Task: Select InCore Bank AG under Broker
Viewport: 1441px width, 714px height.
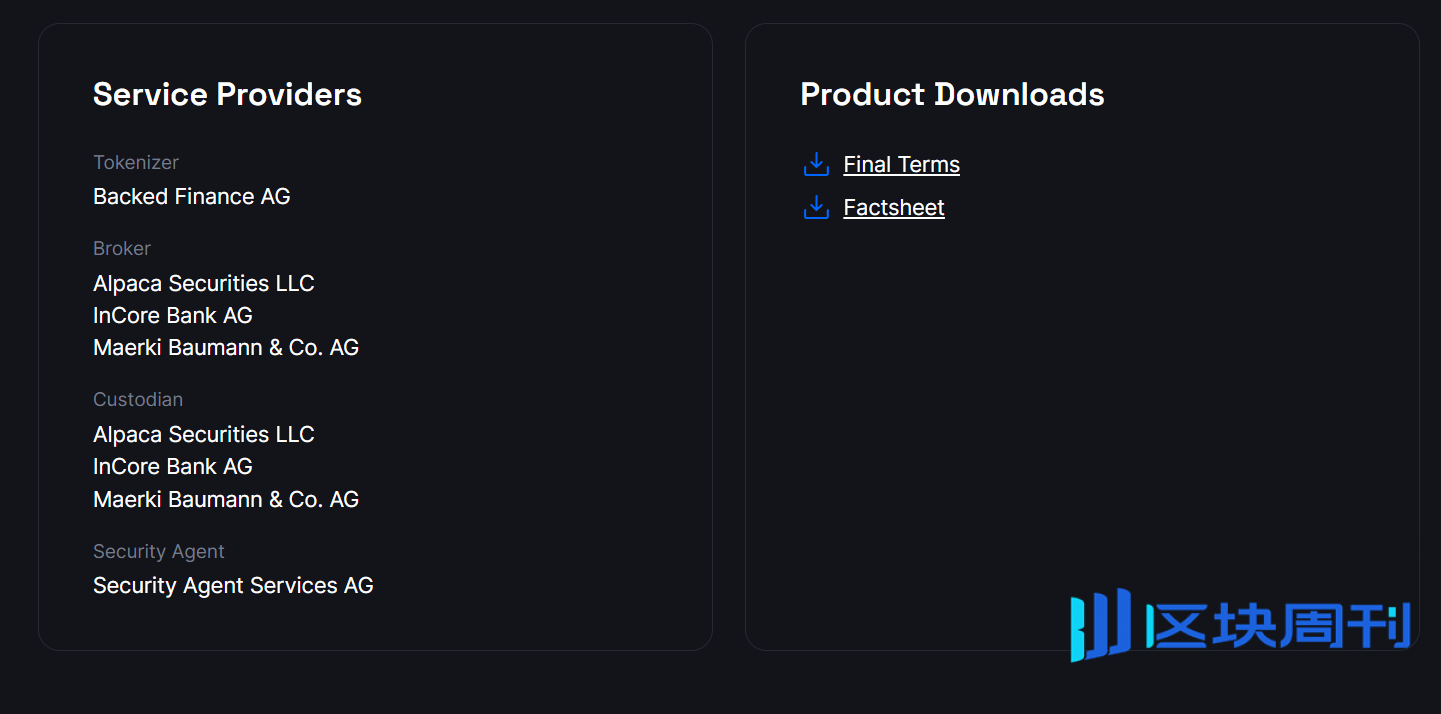Action: tap(173, 315)
